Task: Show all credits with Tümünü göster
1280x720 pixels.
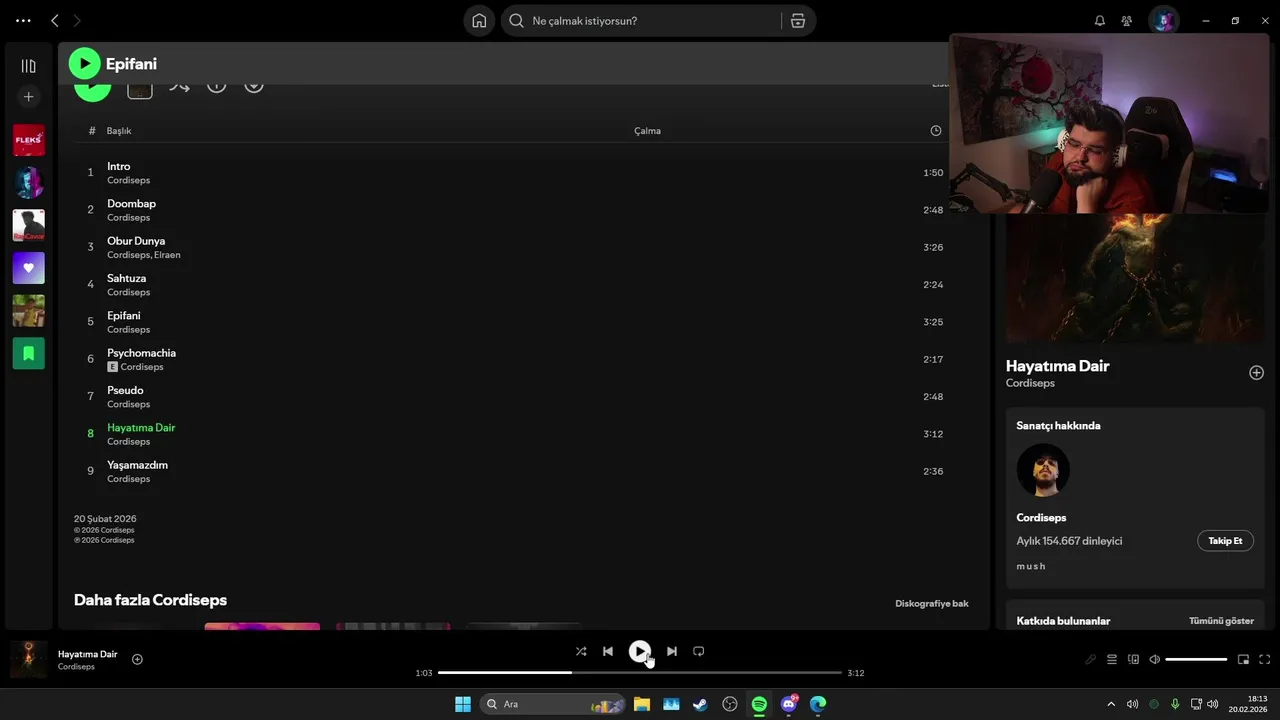Action: coord(1221,621)
